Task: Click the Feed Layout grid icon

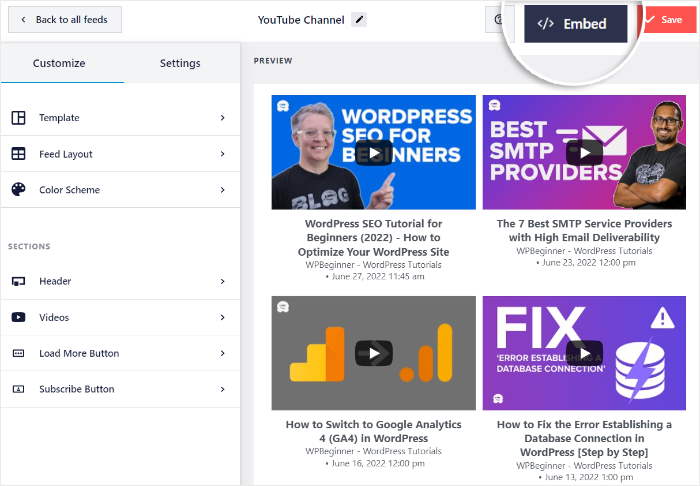Action: 18,154
